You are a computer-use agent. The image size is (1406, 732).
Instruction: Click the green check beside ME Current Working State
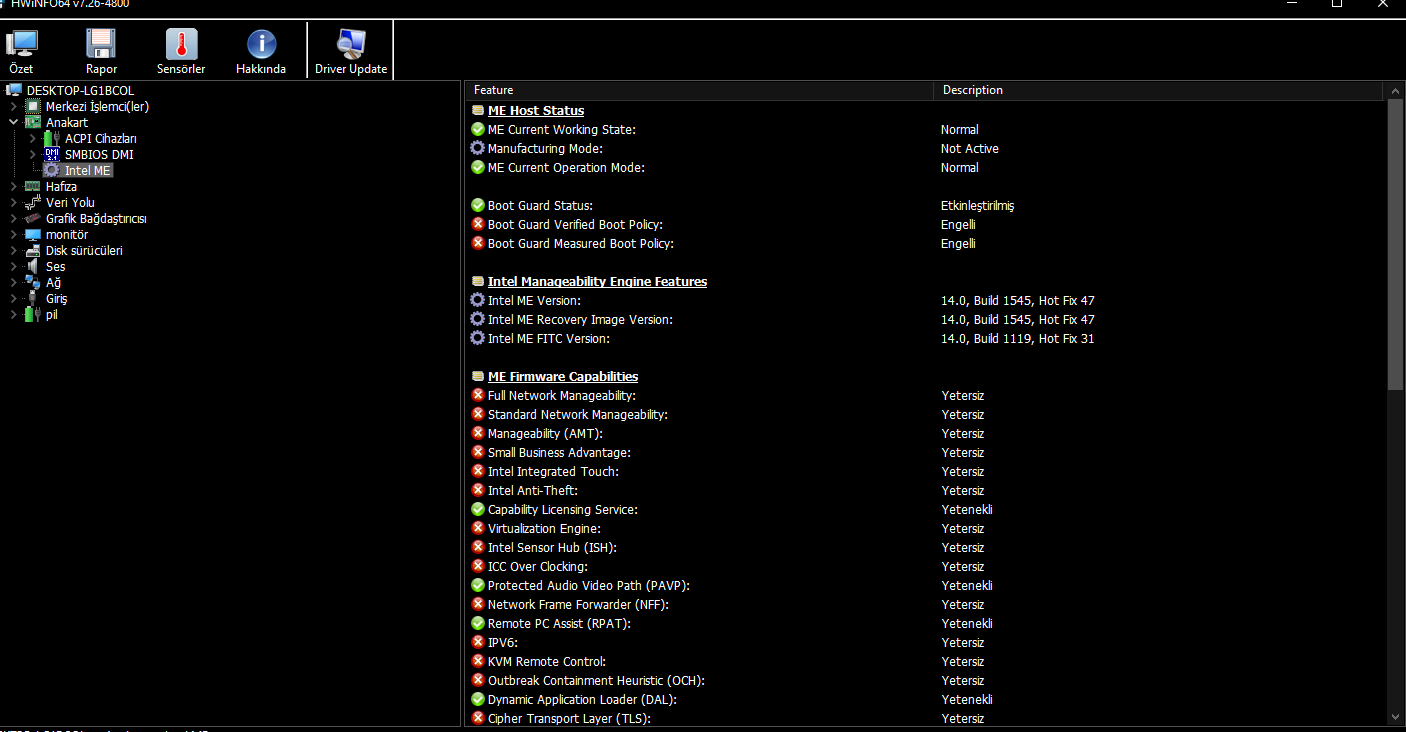coord(478,129)
